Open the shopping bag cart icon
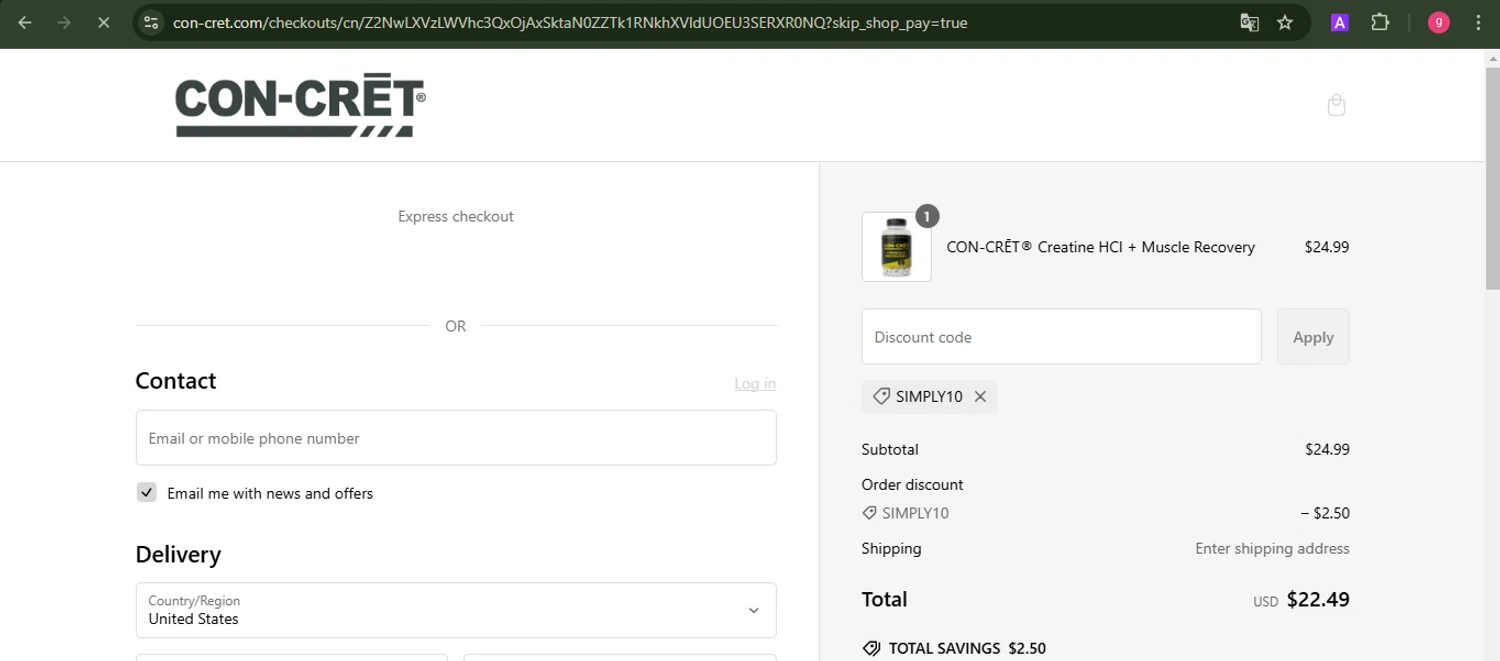Image resolution: width=1500 pixels, height=661 pixels. 1336,105
